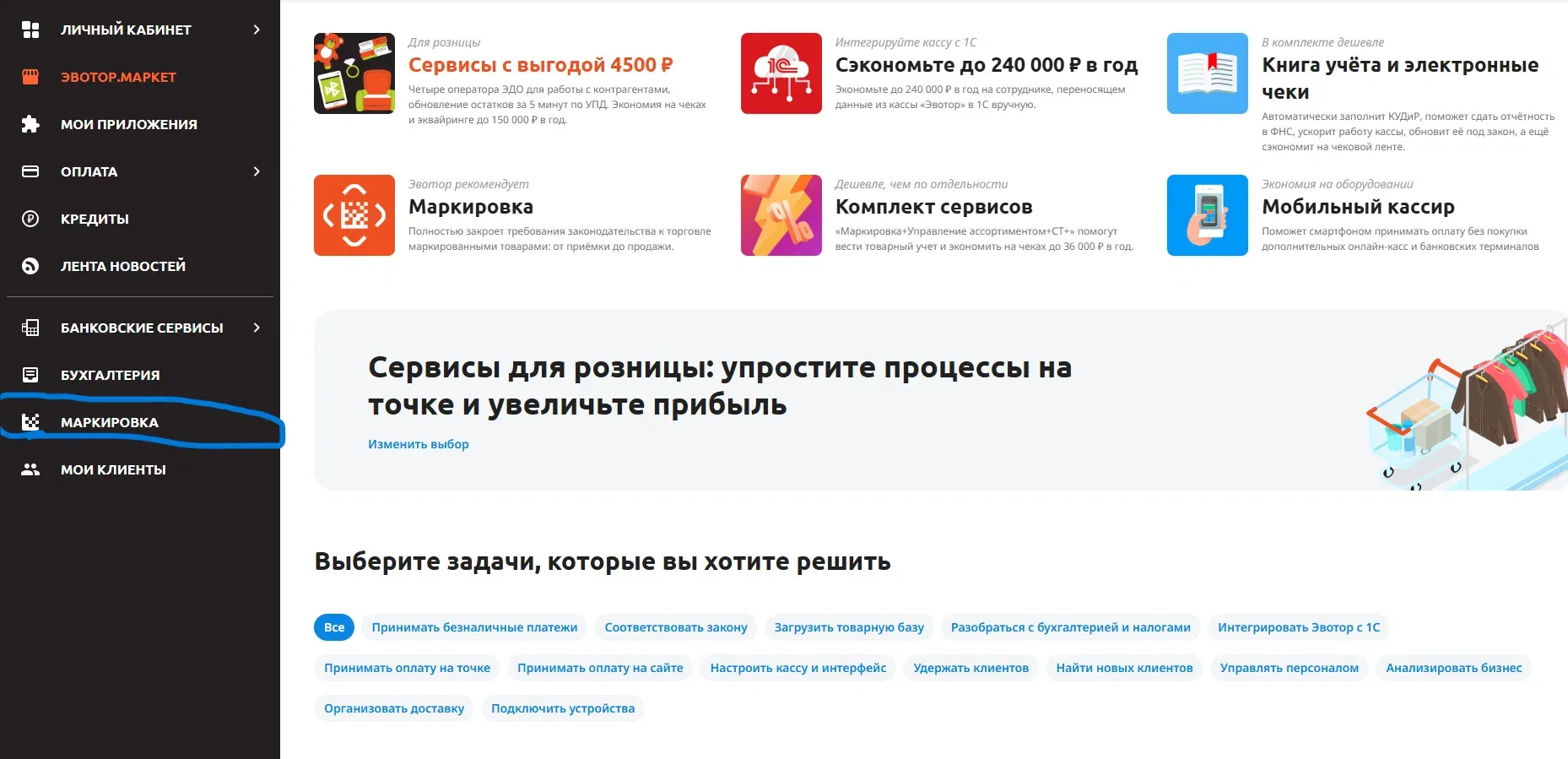Open the Комплект сервисов percent icon
The height and width of the screenshot is (759, 1568).
[x=781, y=215]
